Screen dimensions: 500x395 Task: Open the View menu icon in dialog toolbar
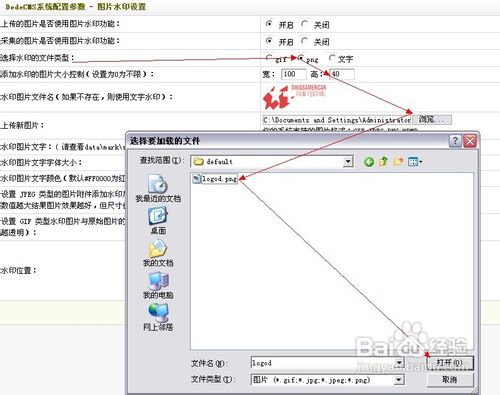pos(415,162)
